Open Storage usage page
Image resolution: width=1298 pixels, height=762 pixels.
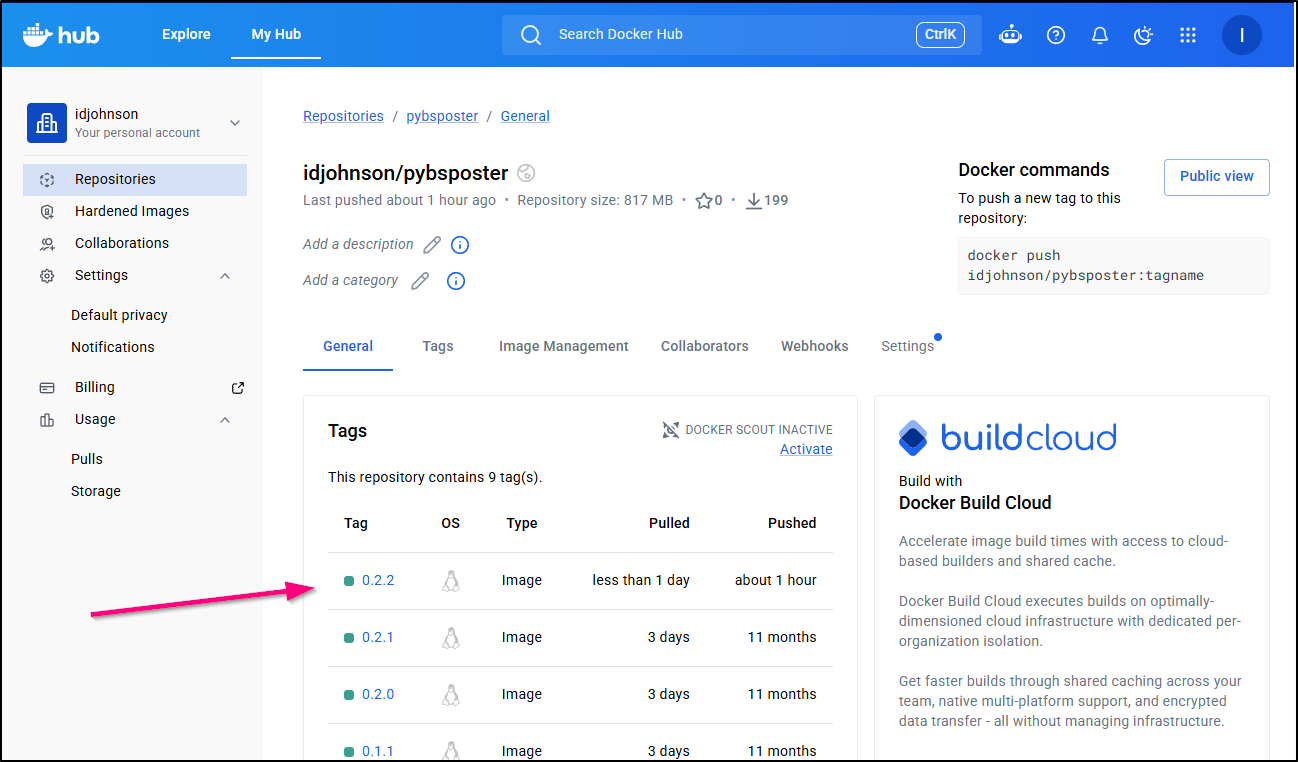[96, 491]
